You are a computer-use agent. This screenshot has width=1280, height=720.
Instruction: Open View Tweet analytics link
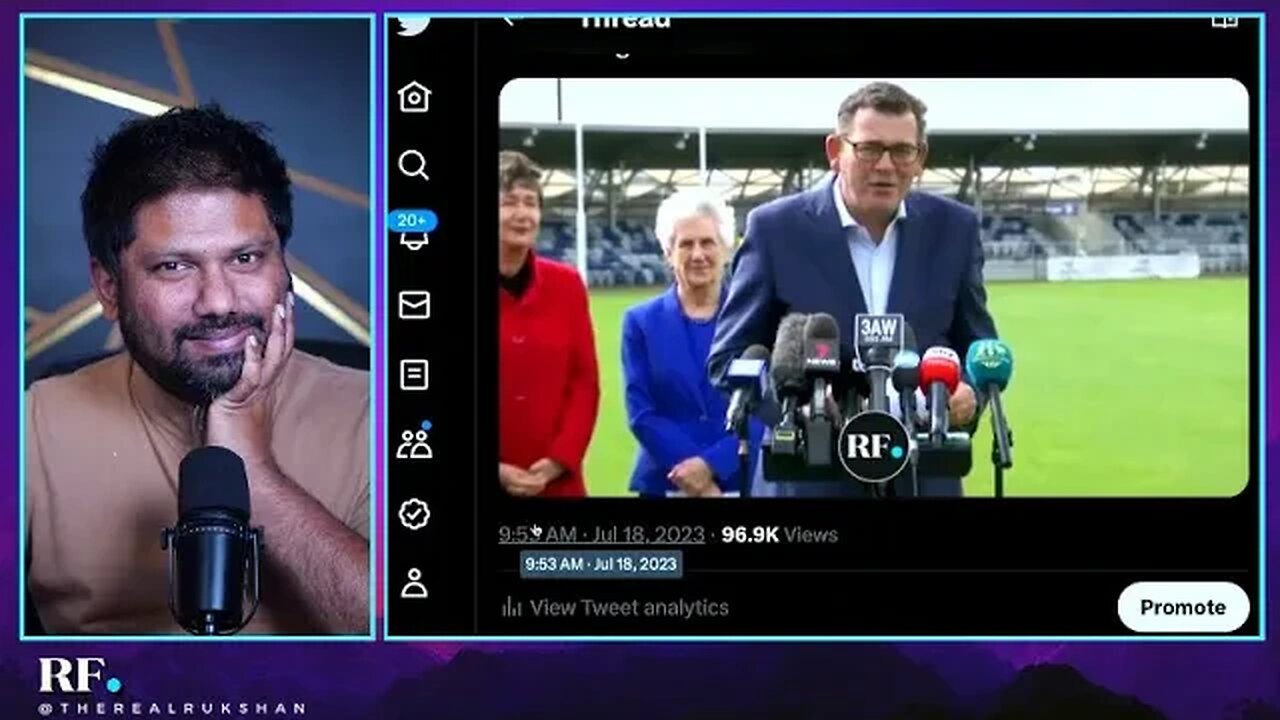click(x=629, y=607)
